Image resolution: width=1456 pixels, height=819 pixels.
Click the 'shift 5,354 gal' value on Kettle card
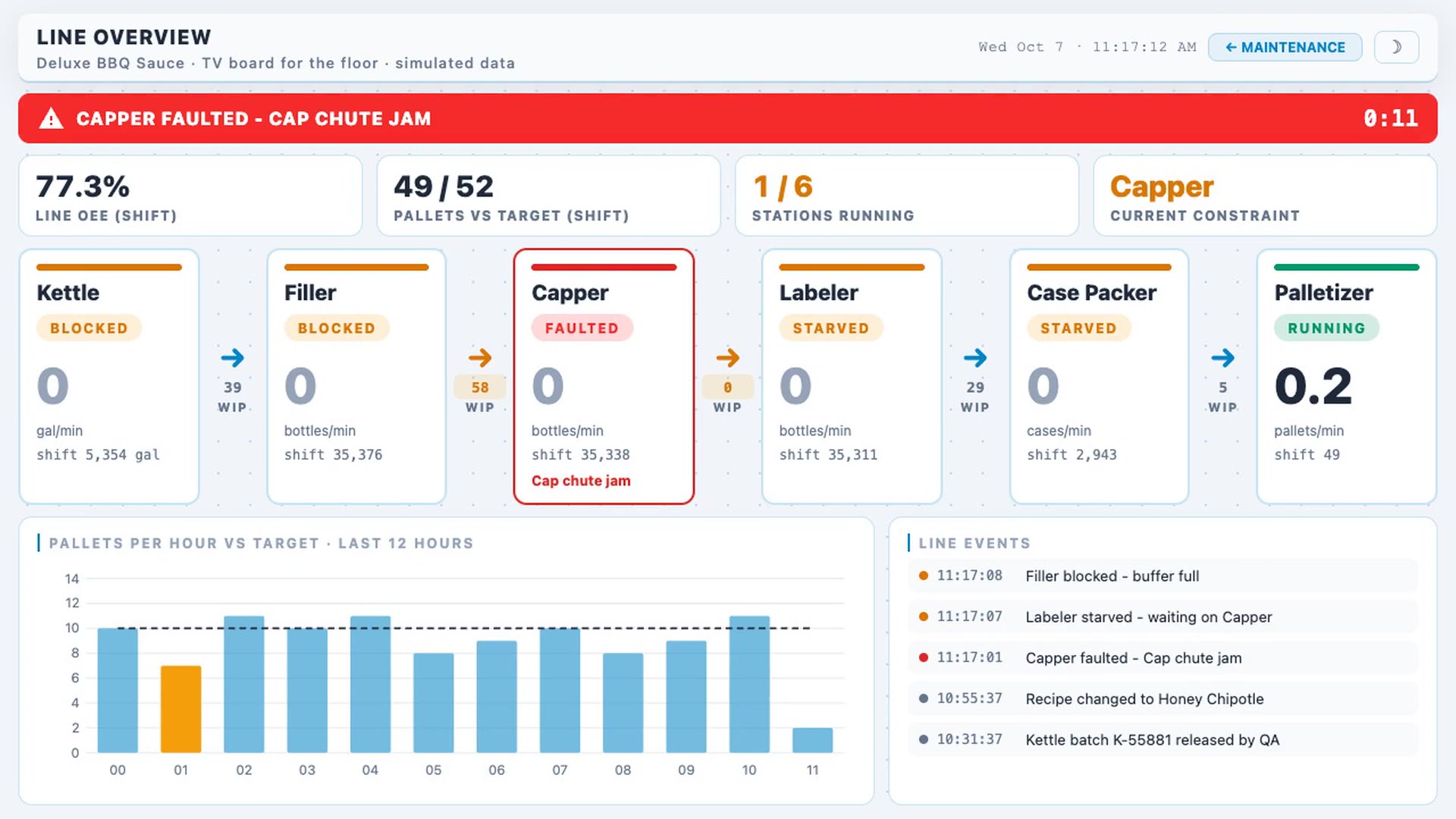tap(98, 454)
